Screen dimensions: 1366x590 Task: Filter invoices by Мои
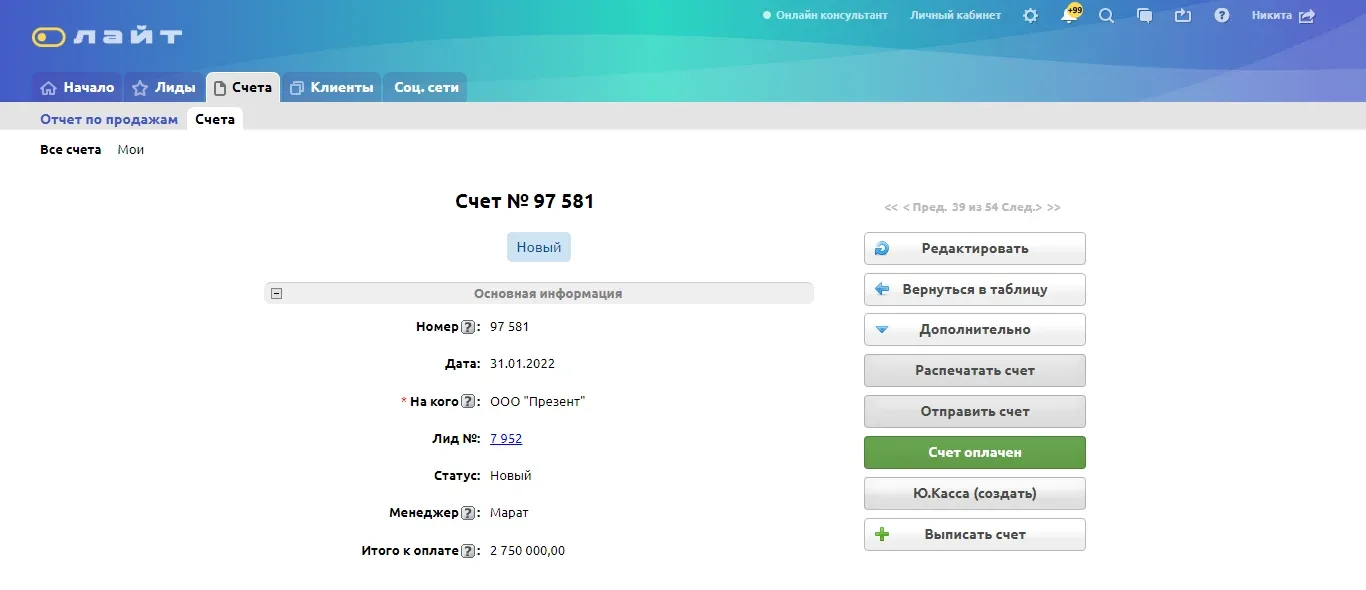tap(131, 150)
